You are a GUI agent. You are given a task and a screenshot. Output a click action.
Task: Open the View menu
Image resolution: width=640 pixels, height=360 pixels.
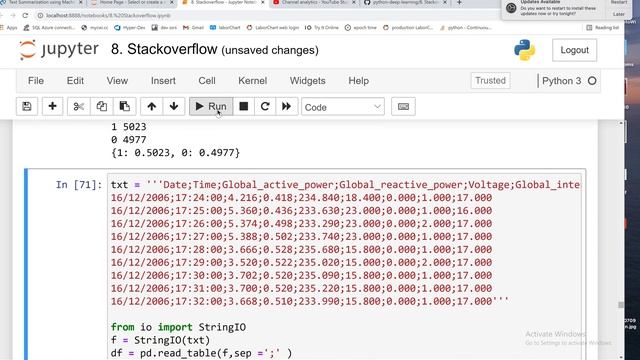tap(117, 81)
